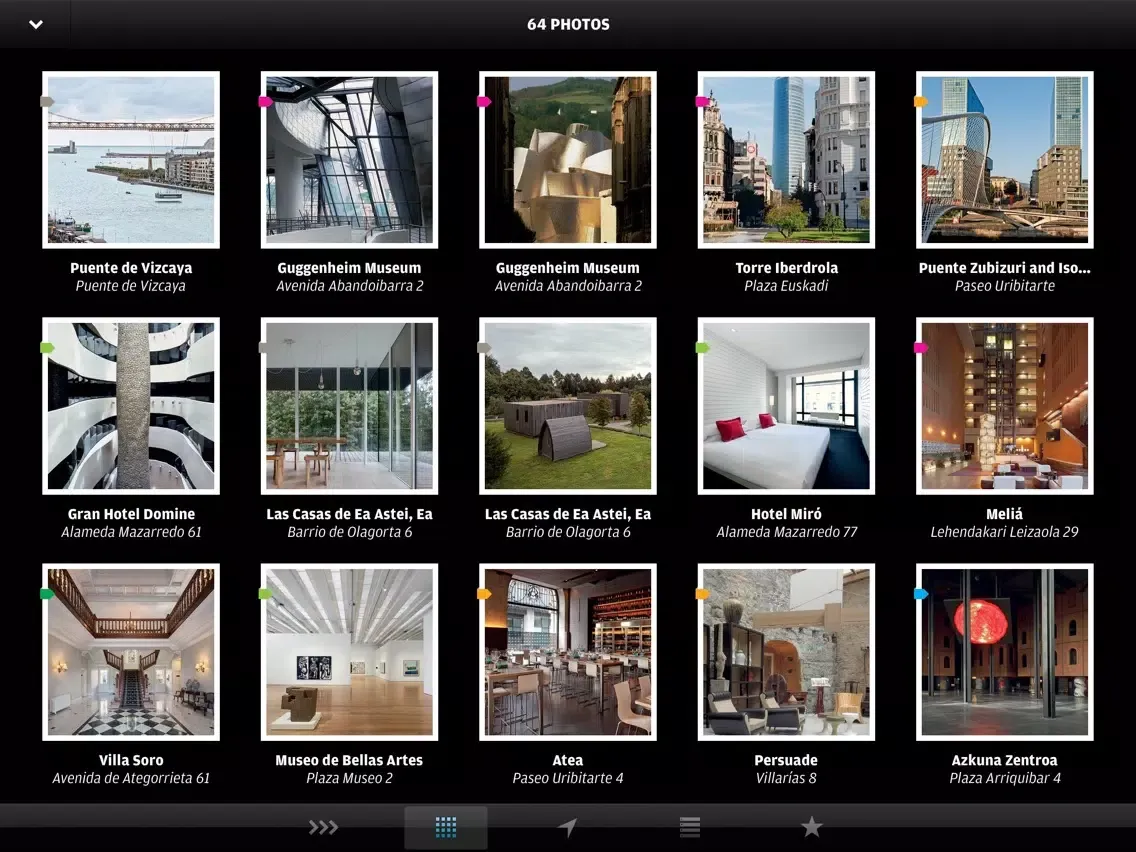
Task: Click the pink tag on Torre Iberdrola
Action: 703,101
